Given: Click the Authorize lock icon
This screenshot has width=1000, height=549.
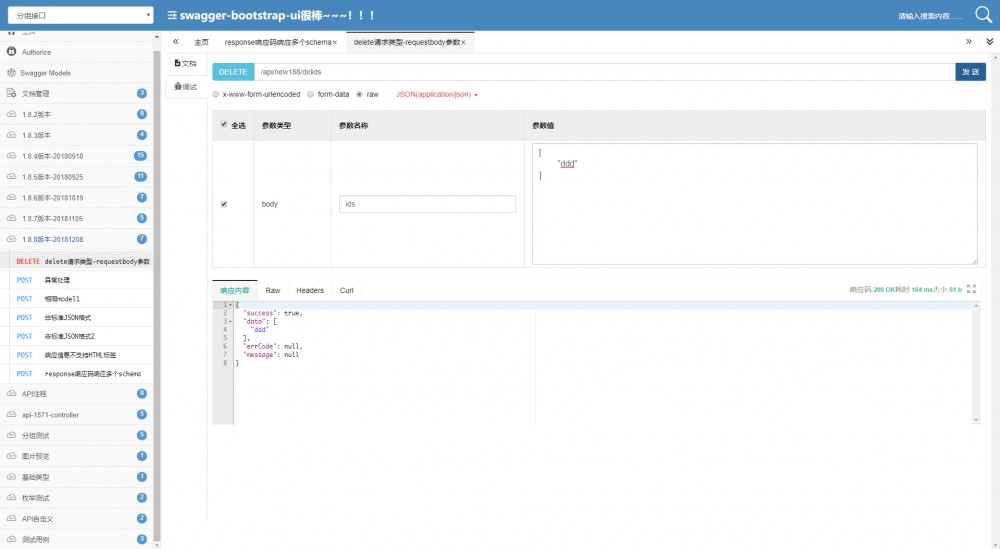Looking at the screenshot, I should click(x=11, y=51).
